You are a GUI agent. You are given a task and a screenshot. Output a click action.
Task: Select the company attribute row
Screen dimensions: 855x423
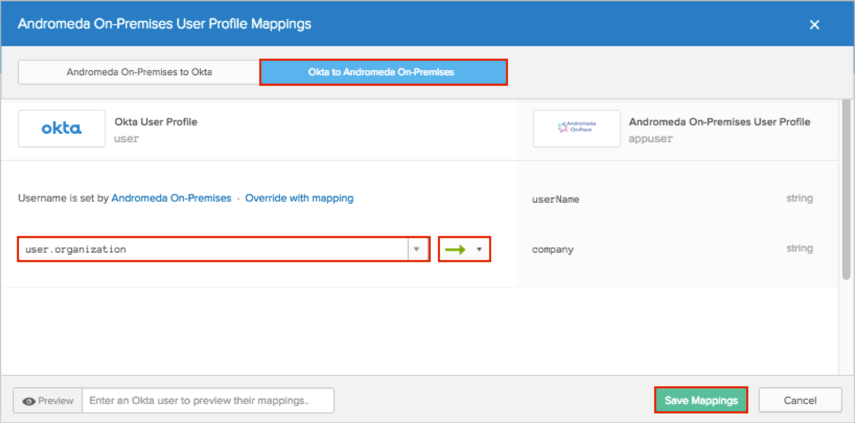pyautogui.click(x=672, y=249)
